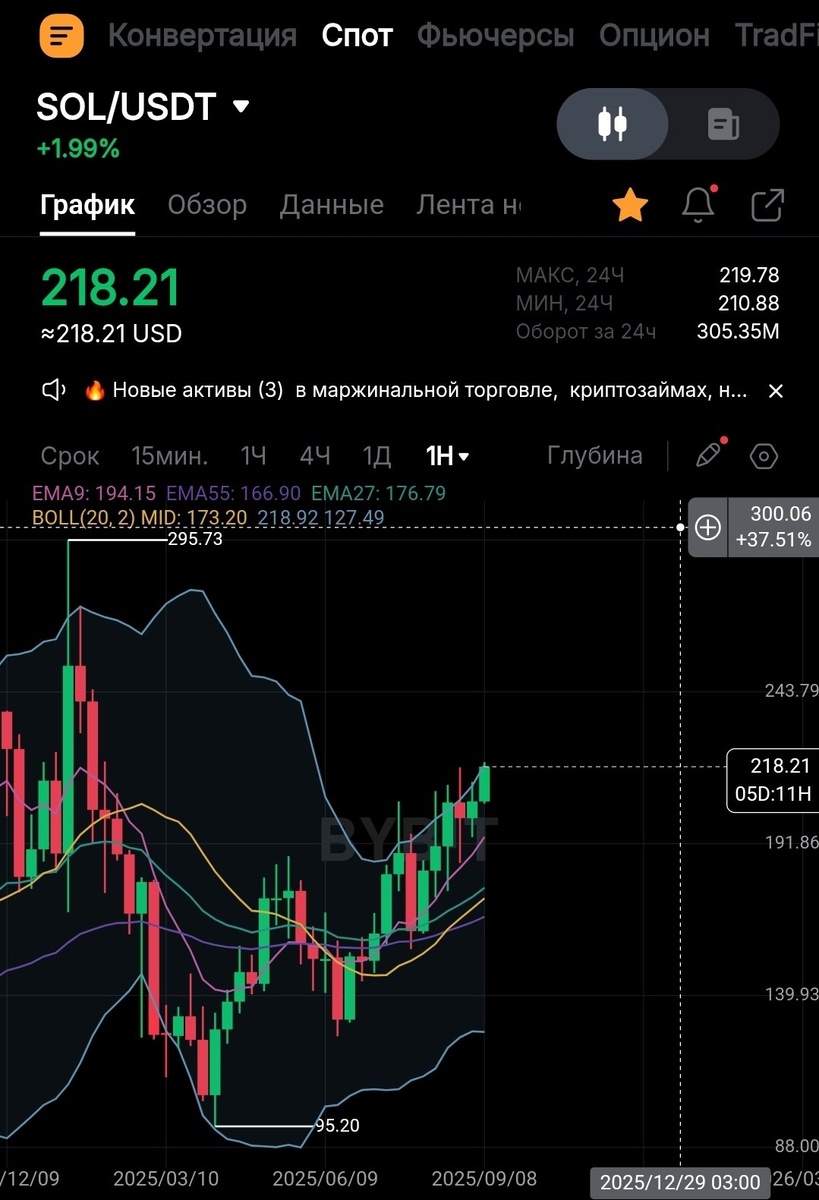This screenshot has width=819, height=1200.
Task: Select the 4Ч timeframe
Action: click(x=315, y=457)
